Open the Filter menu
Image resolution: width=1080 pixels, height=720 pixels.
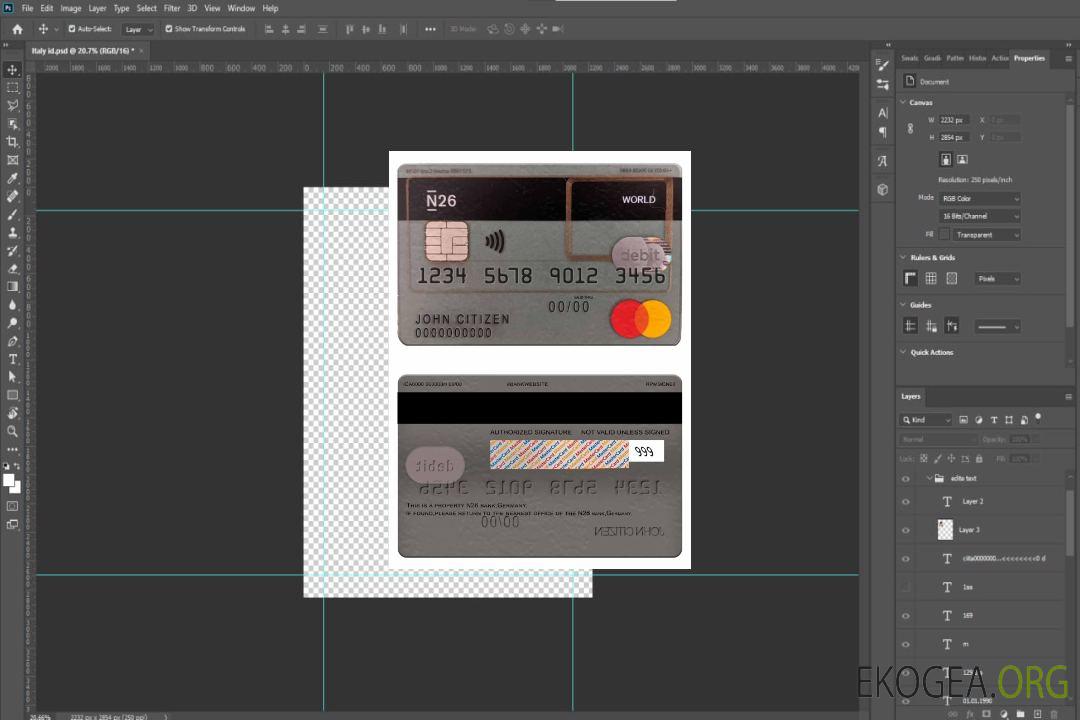click(172, 8)
